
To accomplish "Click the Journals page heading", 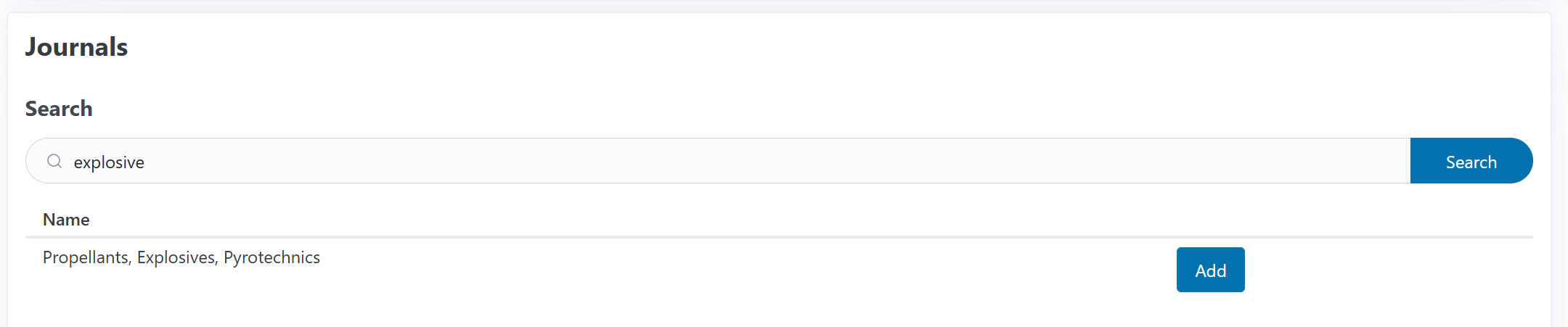I will coord(76,47).
